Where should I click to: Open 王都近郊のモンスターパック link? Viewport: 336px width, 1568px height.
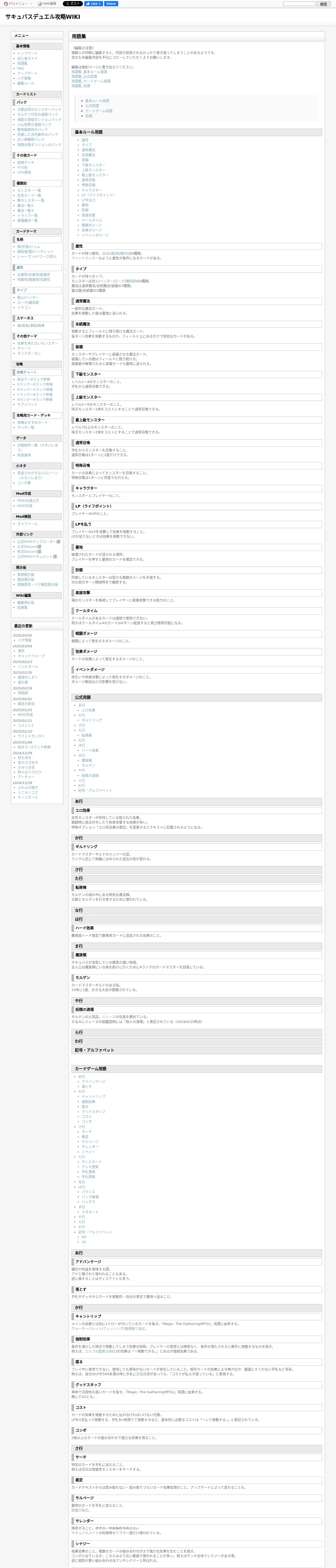(39, 109)
